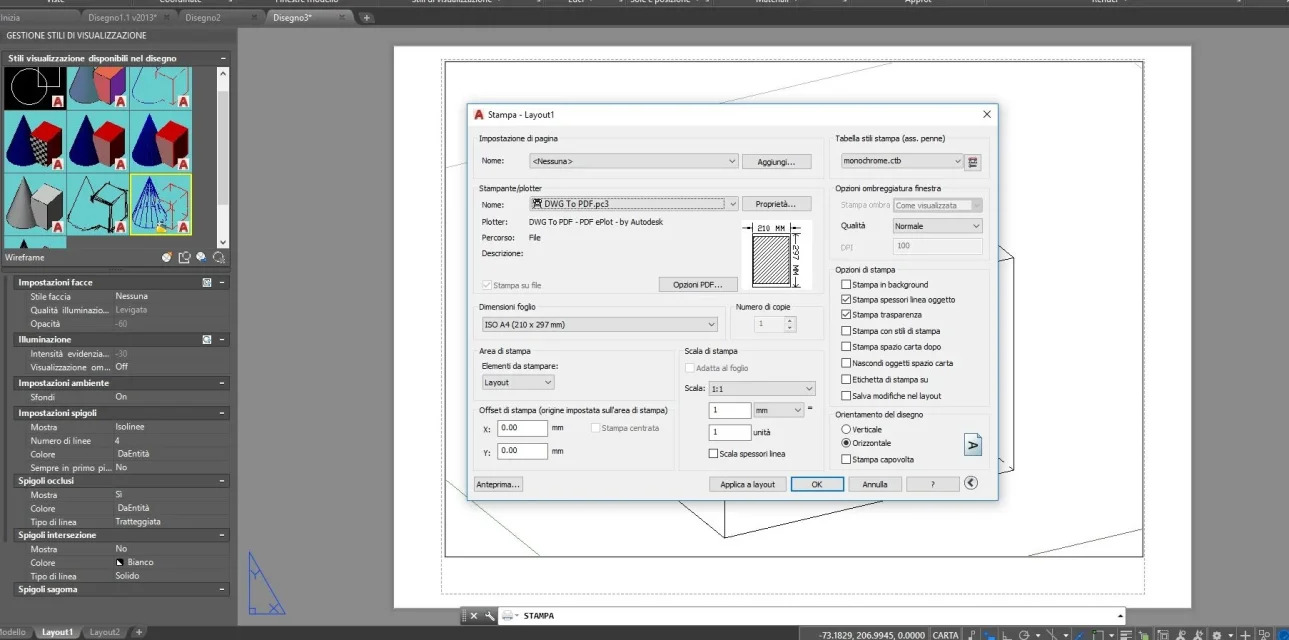Collapse the dialog with the round arrow button
Viewport: 1289px width, 640px height.
coord(970,483)
